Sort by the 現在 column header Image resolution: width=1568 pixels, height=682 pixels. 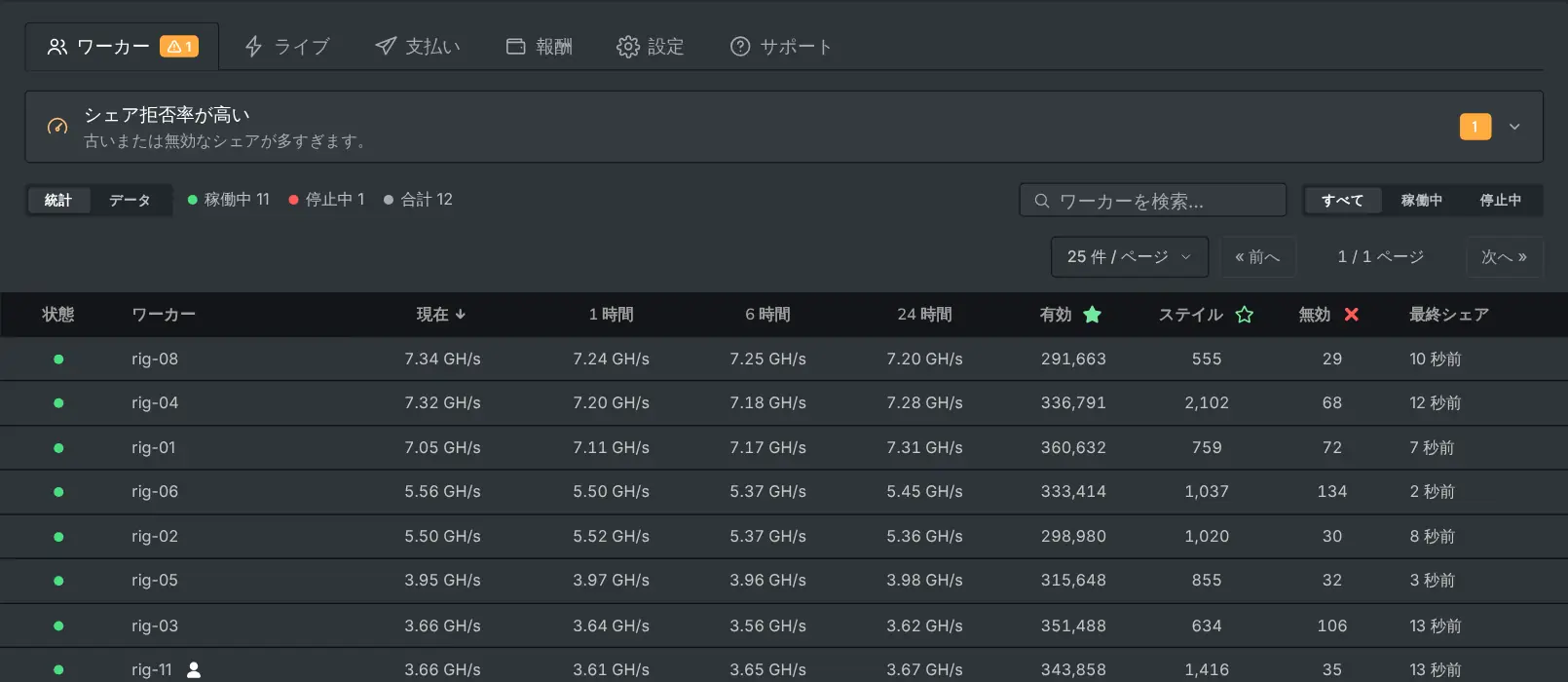point(432,315)
